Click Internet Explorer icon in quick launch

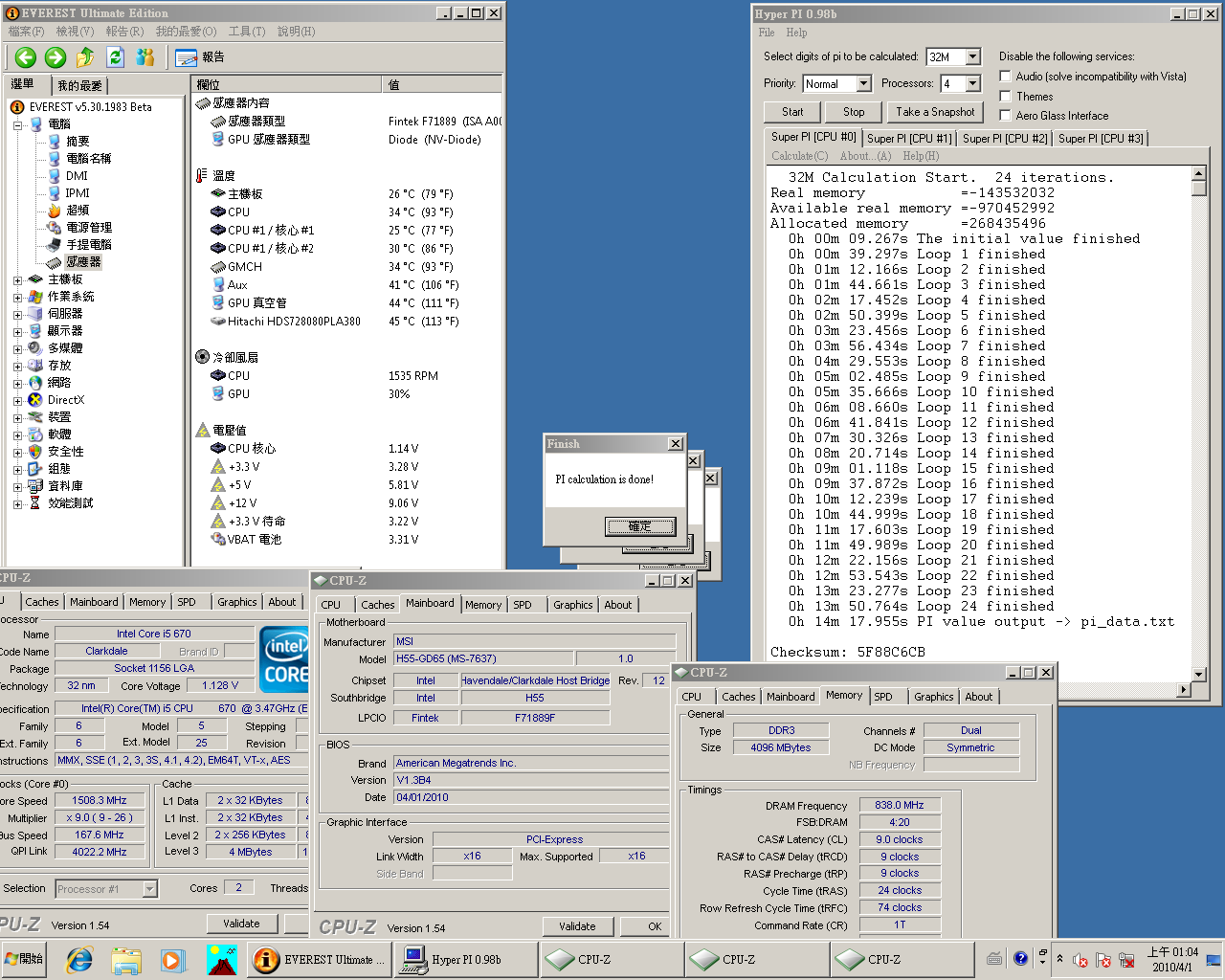point(79,959)
